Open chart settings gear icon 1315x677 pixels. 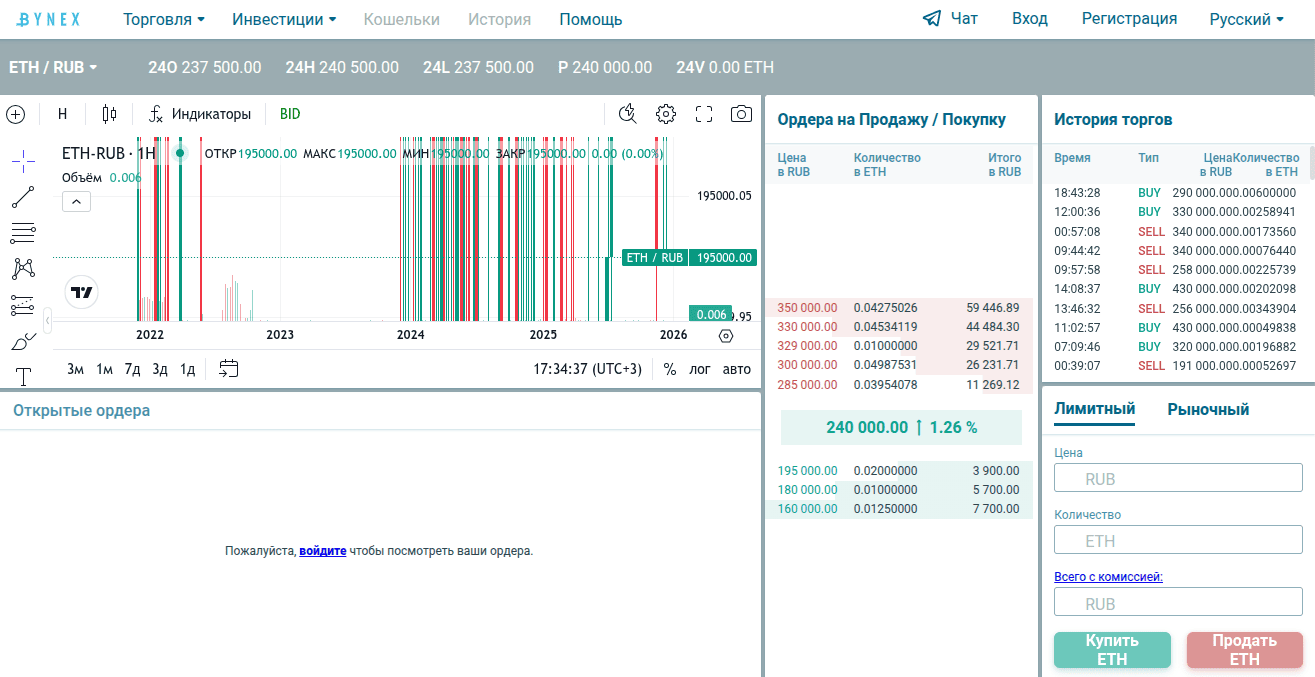tap(666, 114)
